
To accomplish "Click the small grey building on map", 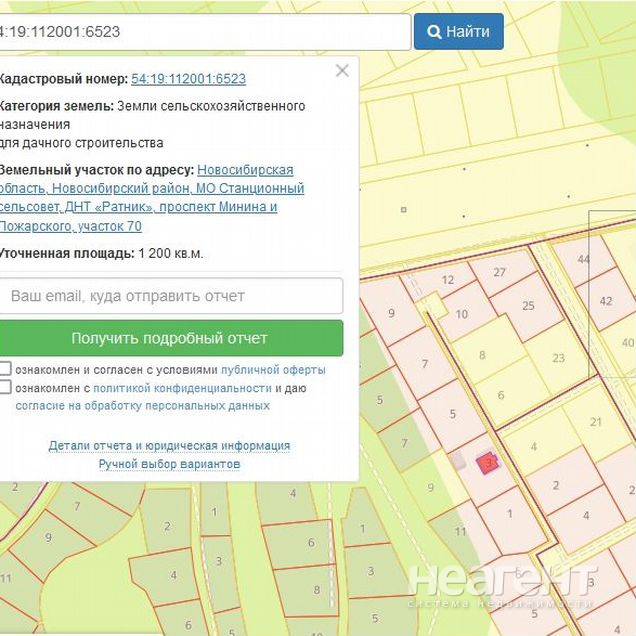I will 458,461.
